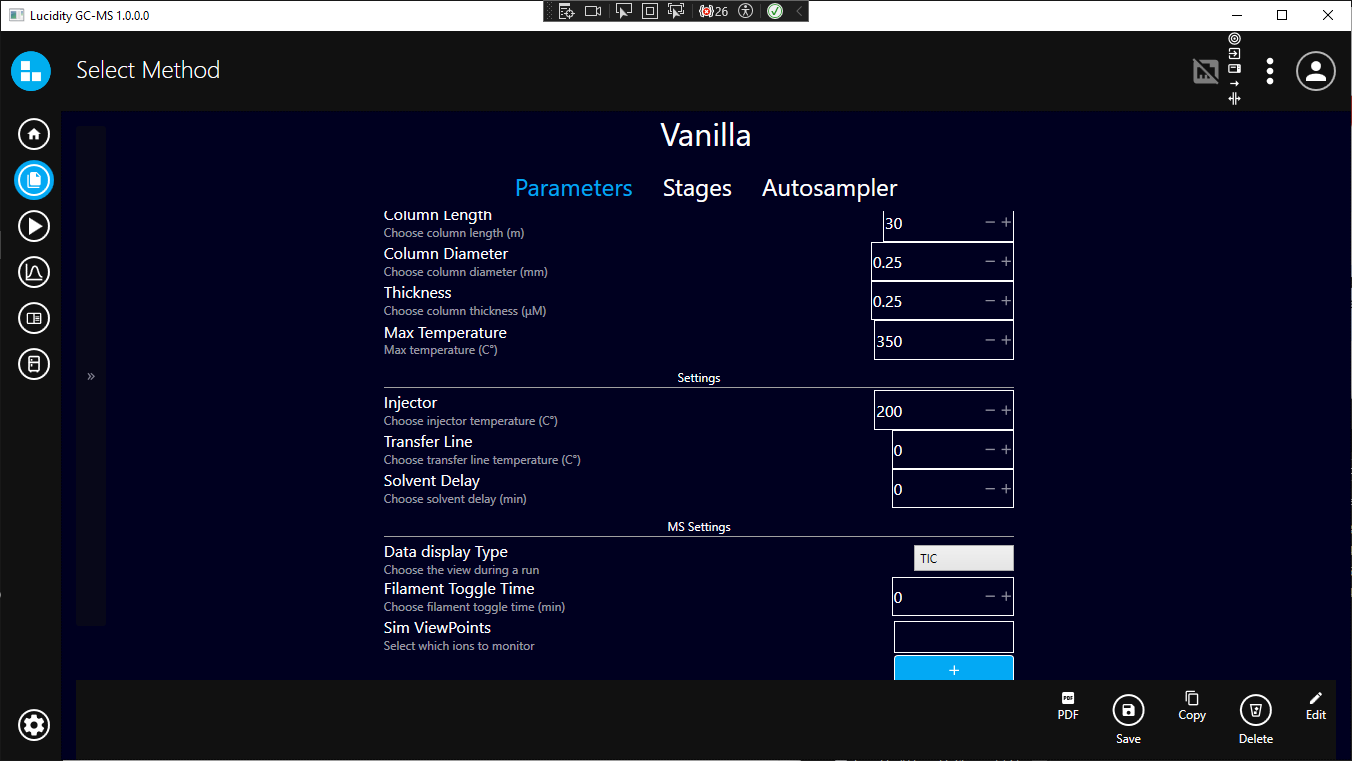1352x764 pixels.
Task: Open the Data display Type dropdown
Action: point(963,558)
